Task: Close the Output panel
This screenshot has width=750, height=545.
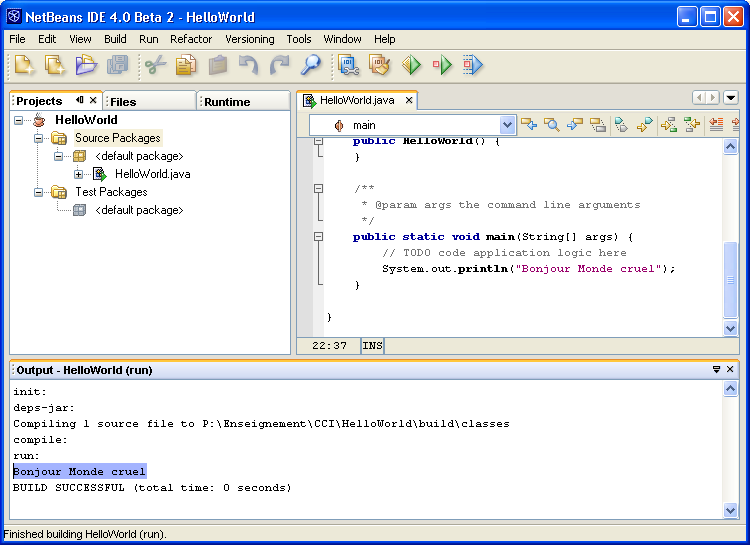Action: click(730, 369)
